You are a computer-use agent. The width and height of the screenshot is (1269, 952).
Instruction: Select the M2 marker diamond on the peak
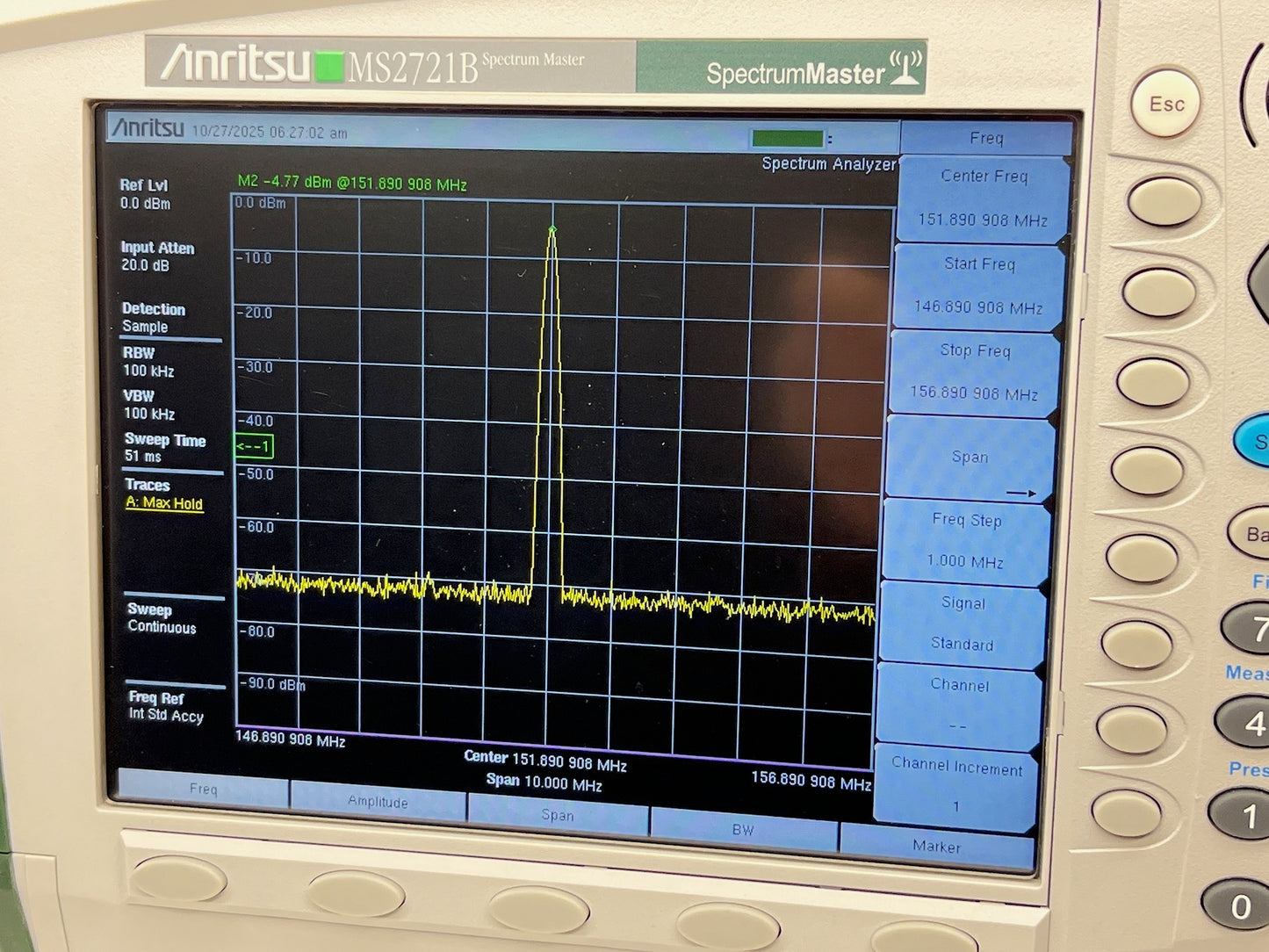click(552, 229)
